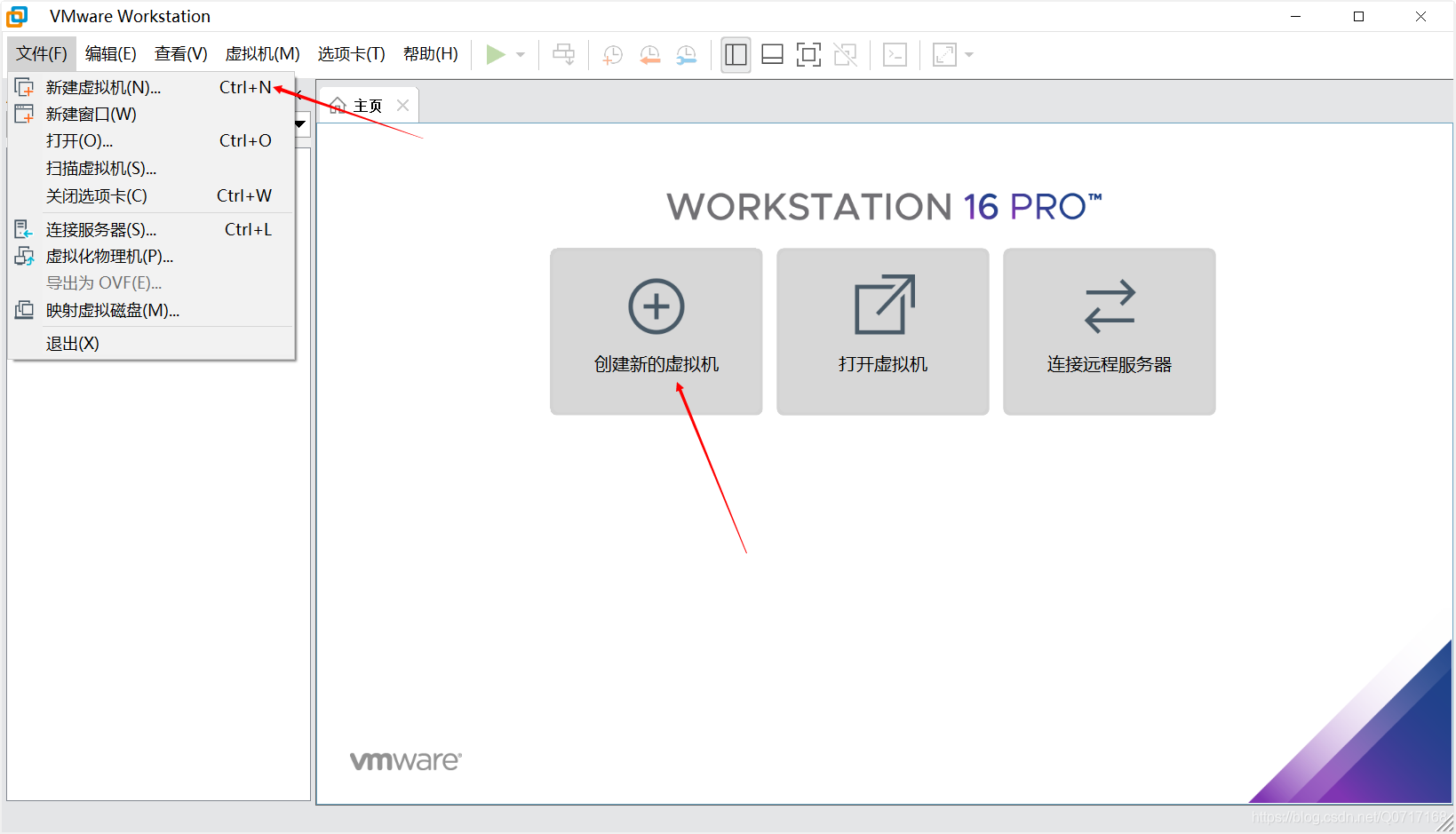
Task: Maximize the VMware Workstation window
Action: click(x=1358, y=16)
